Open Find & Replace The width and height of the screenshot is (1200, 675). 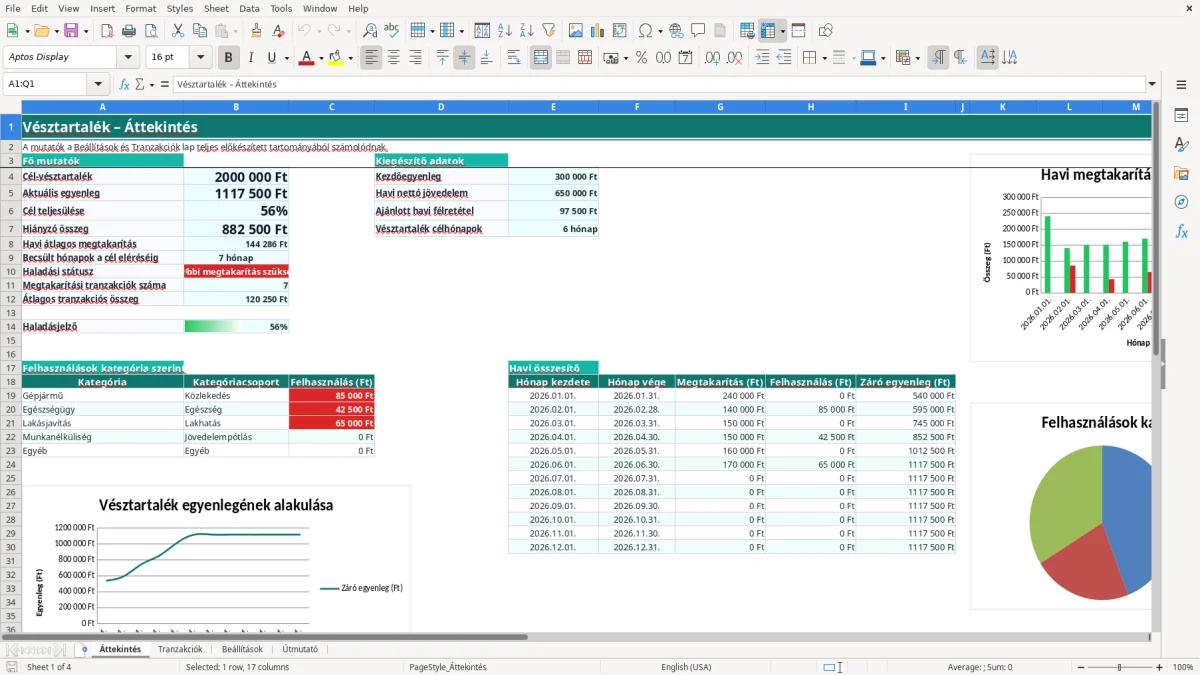pos(370,31)
